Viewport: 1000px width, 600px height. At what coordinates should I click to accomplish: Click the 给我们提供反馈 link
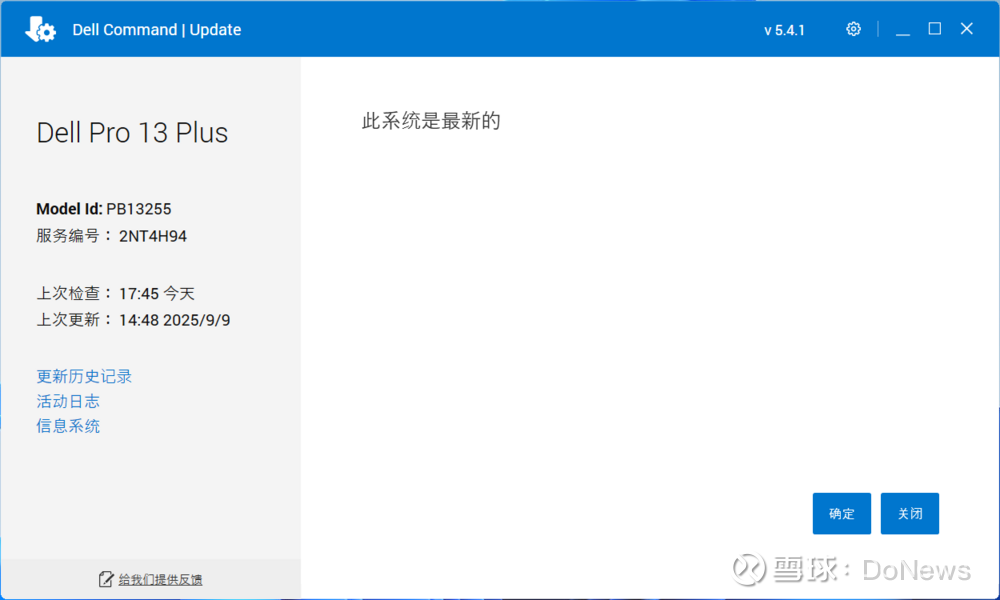pos(160,580)
